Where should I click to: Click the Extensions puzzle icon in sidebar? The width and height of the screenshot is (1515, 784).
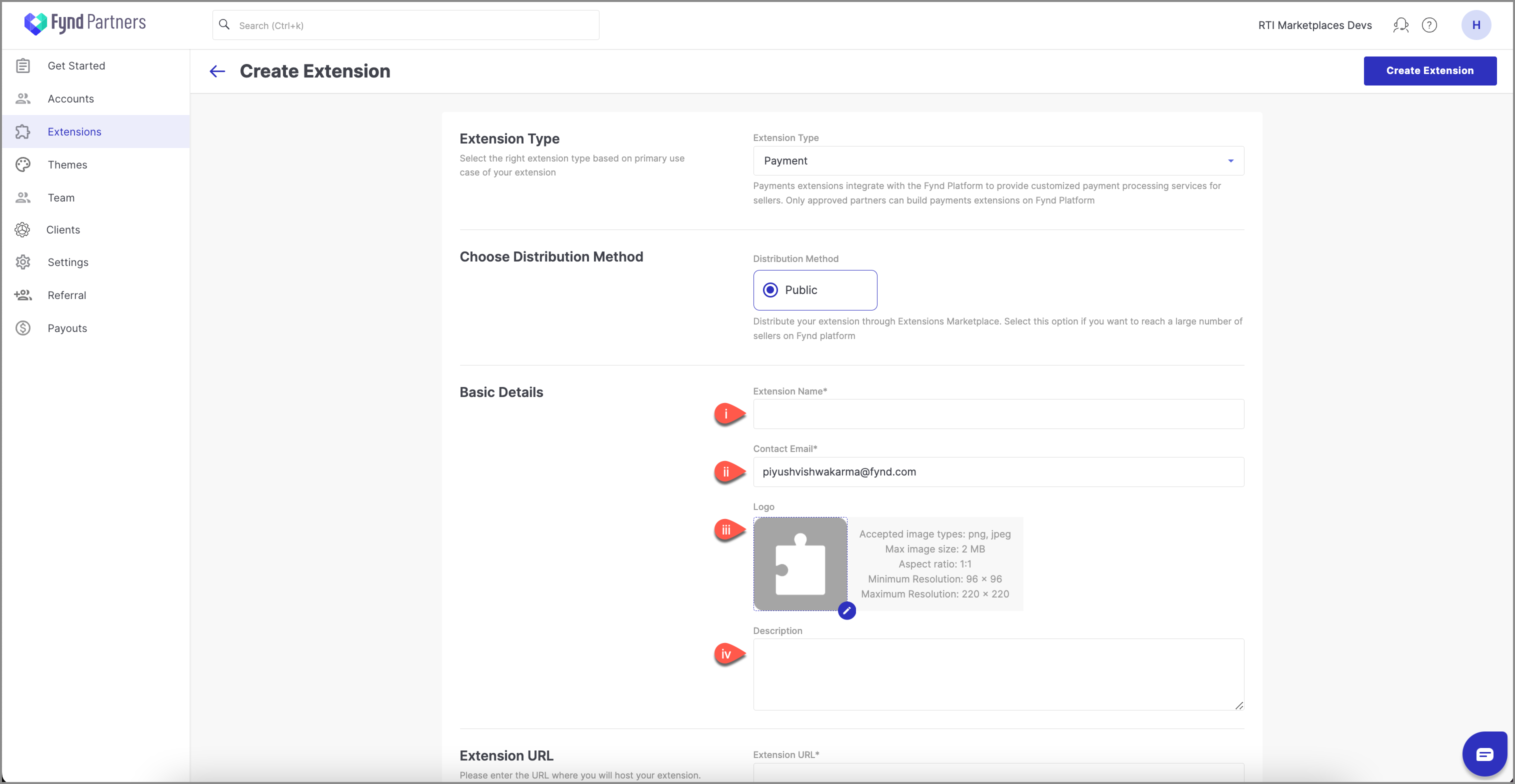coord(23,131)
